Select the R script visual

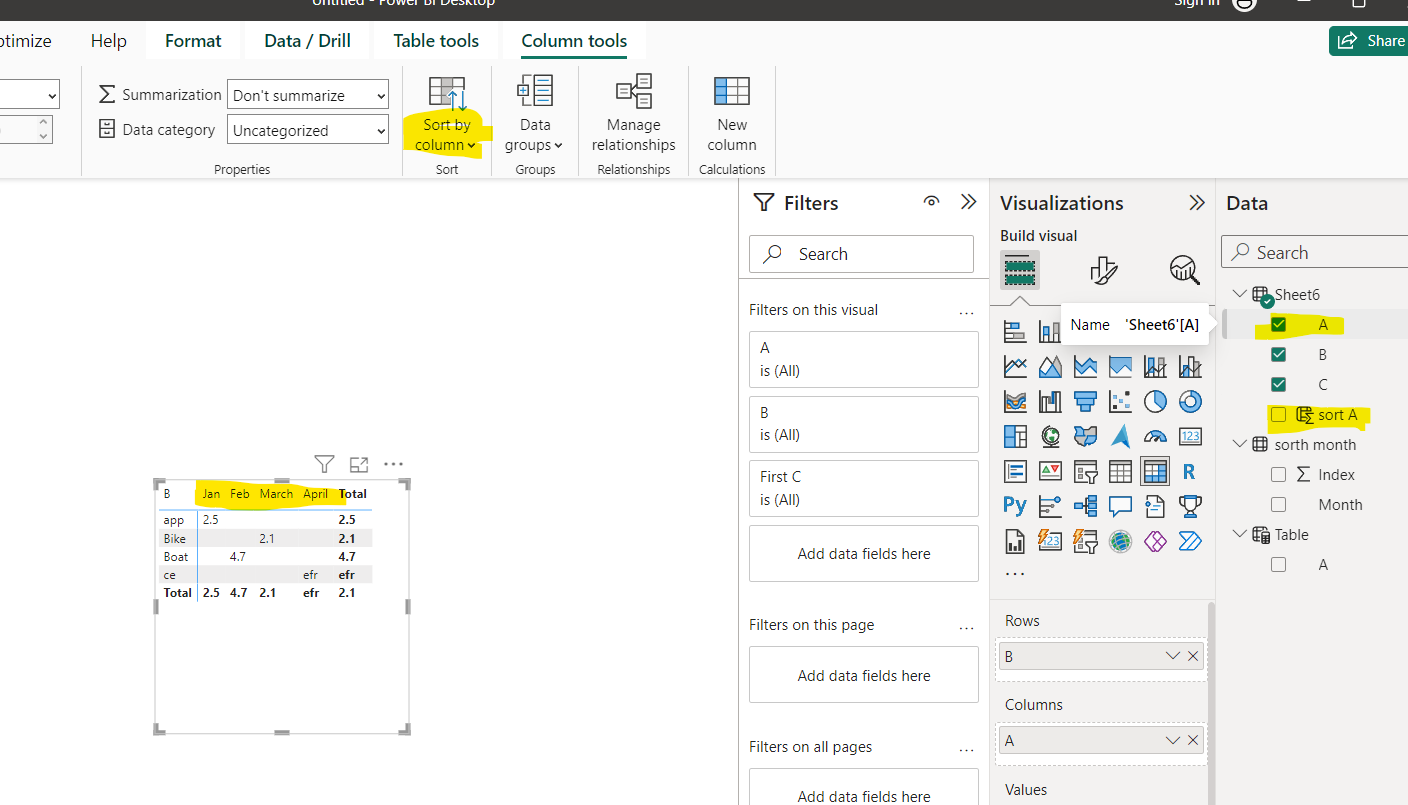click(1190, 471)
